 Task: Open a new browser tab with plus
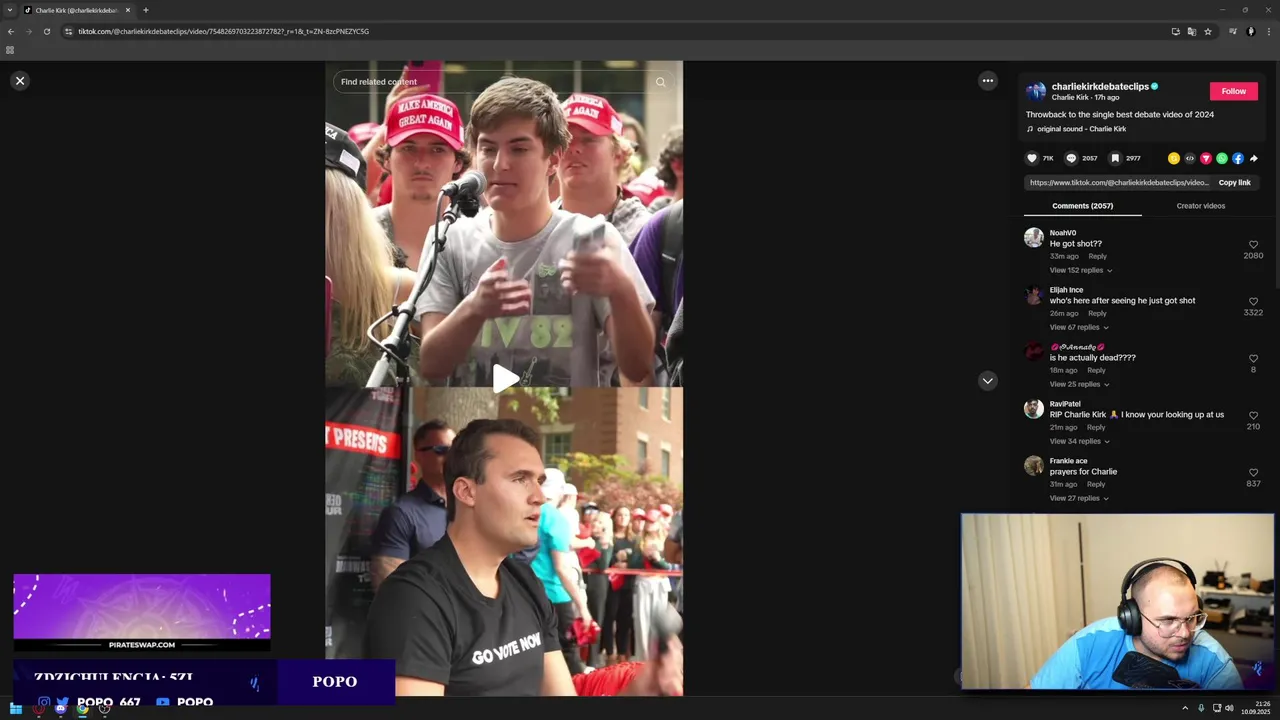[x=145, y=10]
